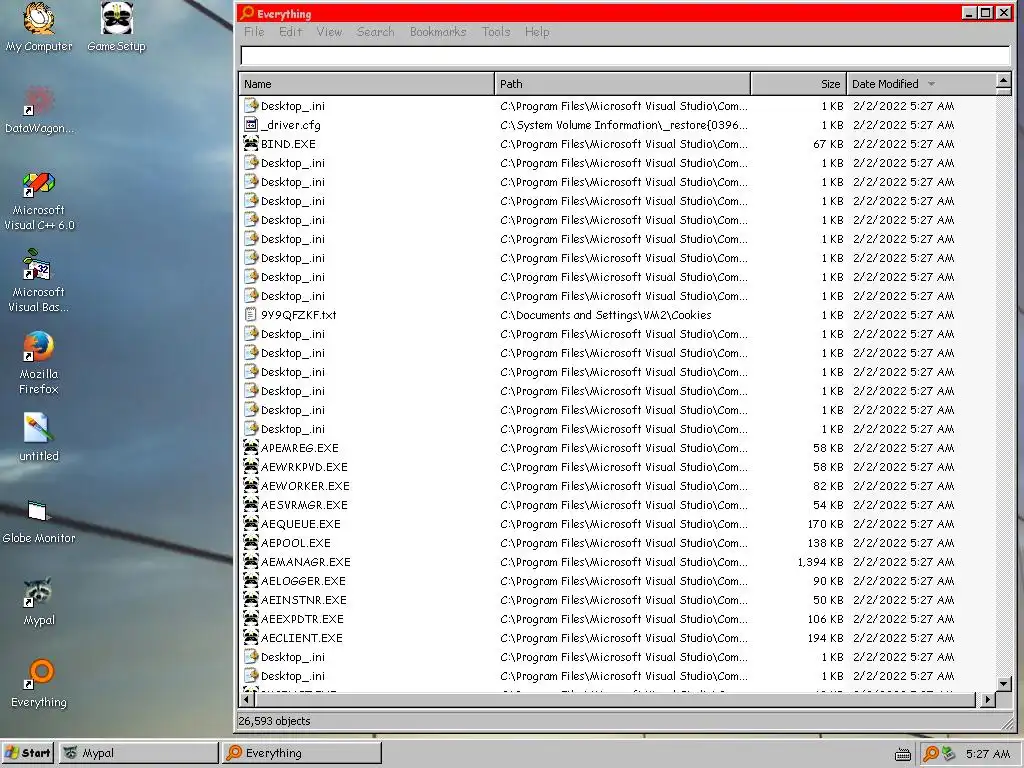
Task: Click the 67 KB size cell
Action: point(828,144)
